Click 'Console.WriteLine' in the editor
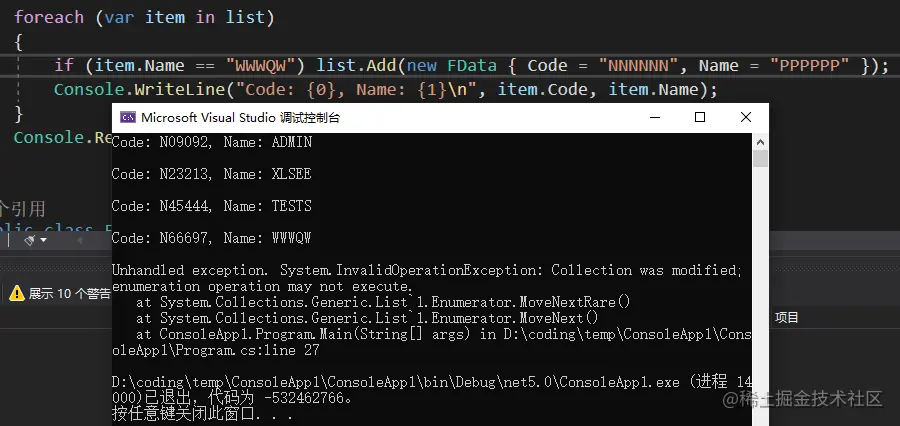The width and height of the screenshot is (900, 426). tap(139, 90)
